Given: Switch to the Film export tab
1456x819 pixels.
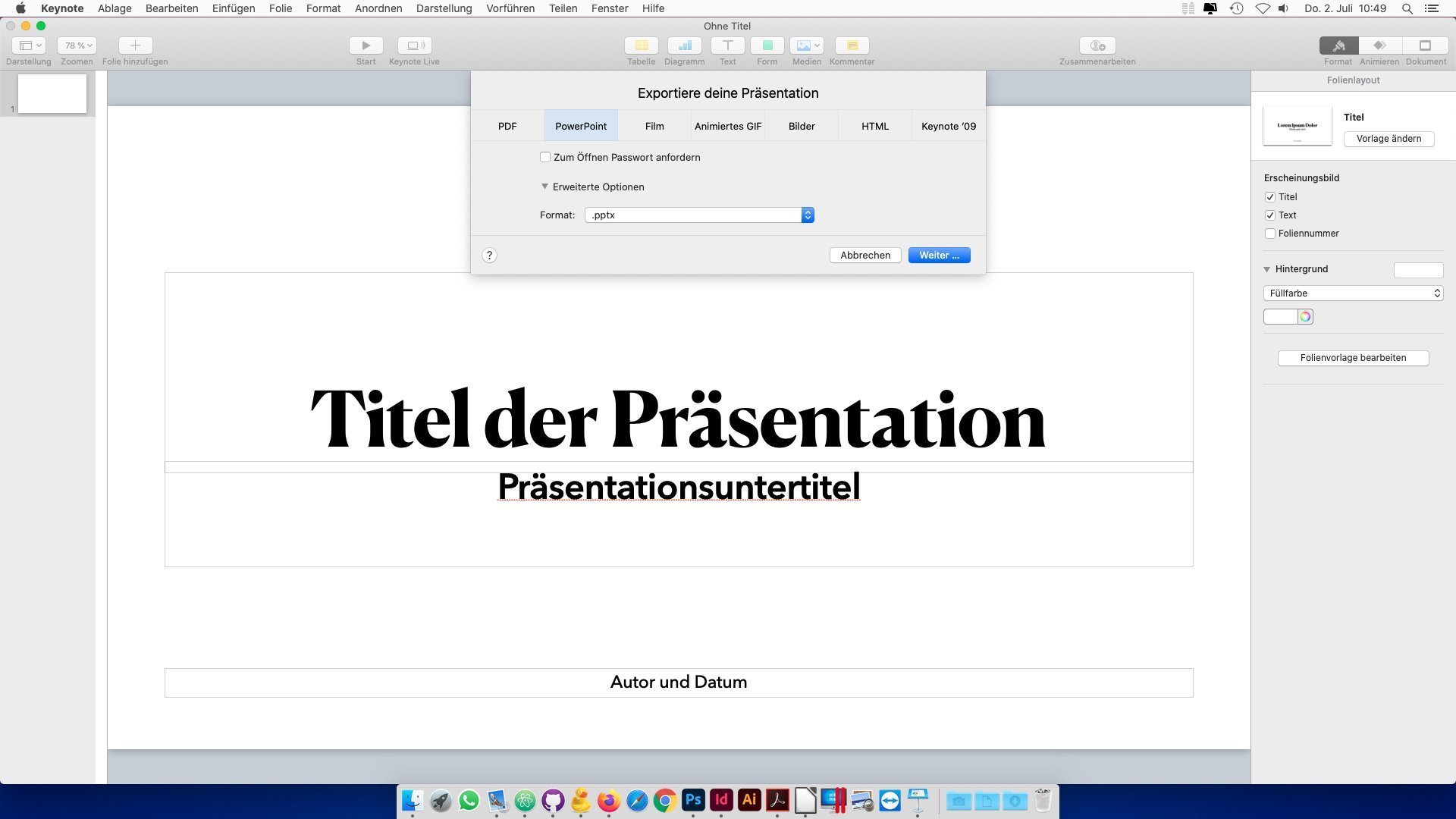Looking at the screenshot, I should click(654, 126).
